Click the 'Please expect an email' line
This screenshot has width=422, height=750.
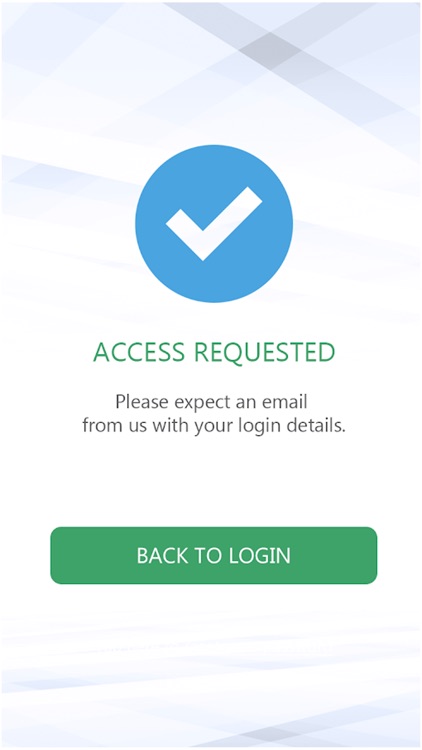[x=211, y=402]
